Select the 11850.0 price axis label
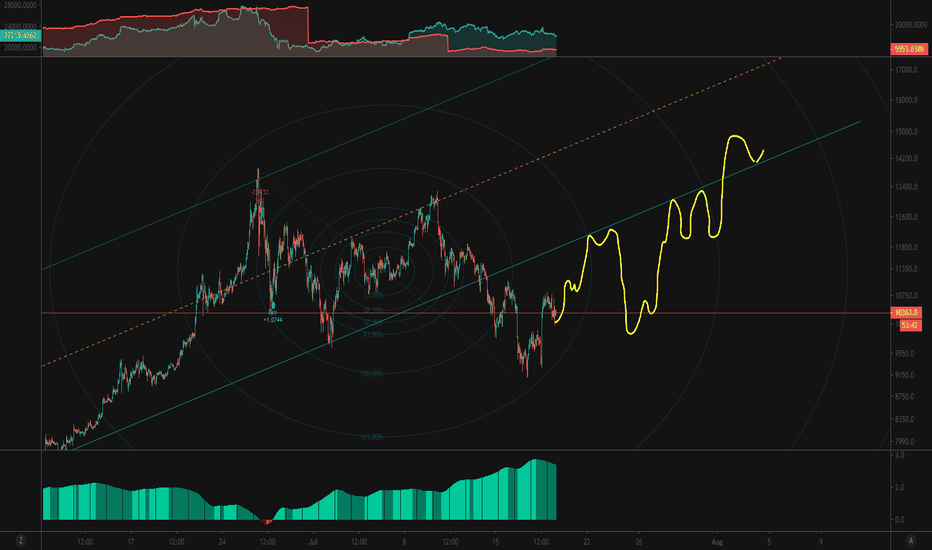This screenshot has height=550, width=932. pos(906,247)
